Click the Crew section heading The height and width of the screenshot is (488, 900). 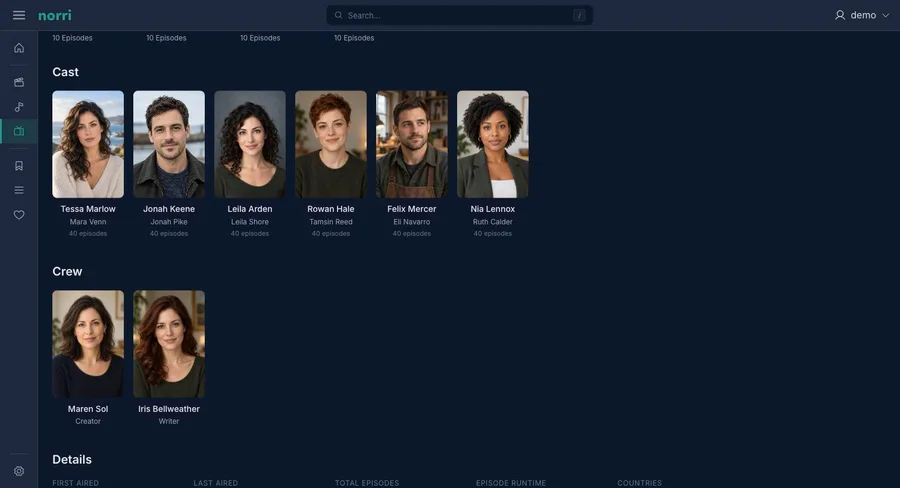click(x=67, y=272)
